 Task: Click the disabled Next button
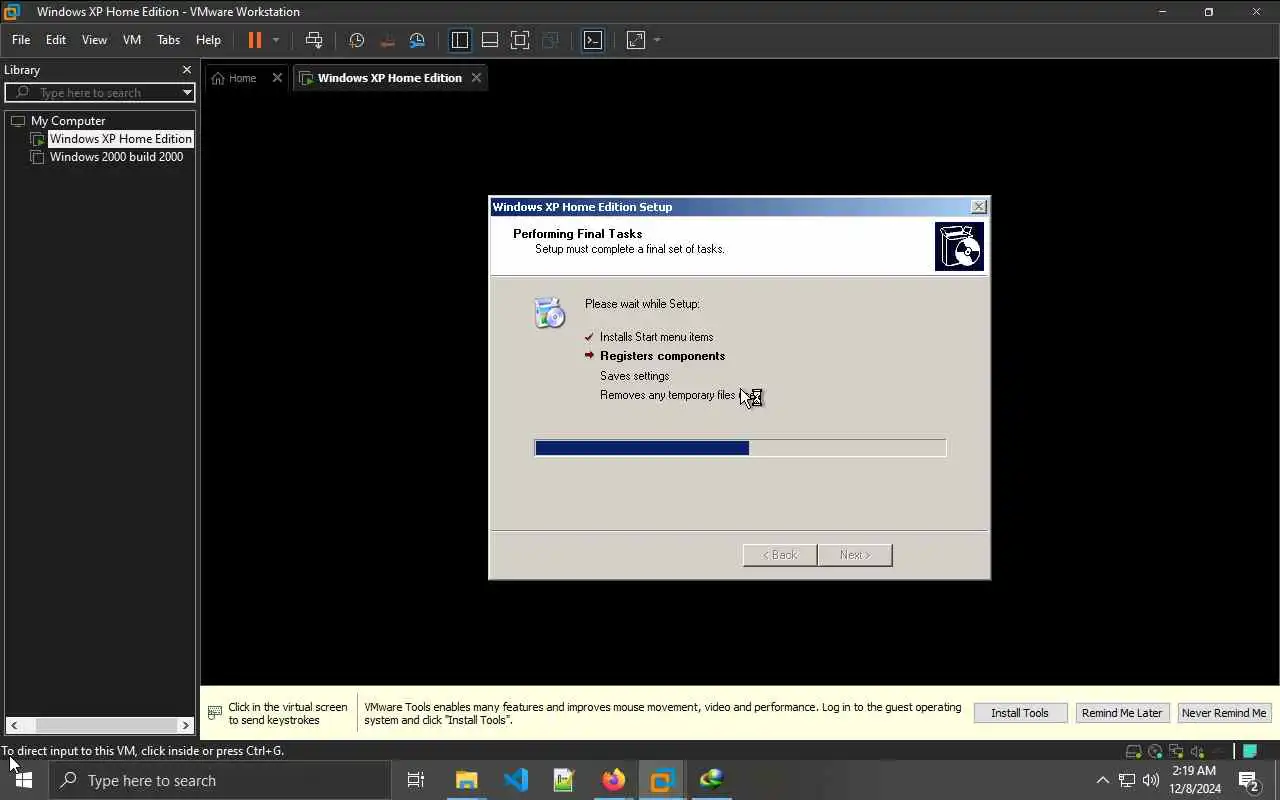pos(855,555)
